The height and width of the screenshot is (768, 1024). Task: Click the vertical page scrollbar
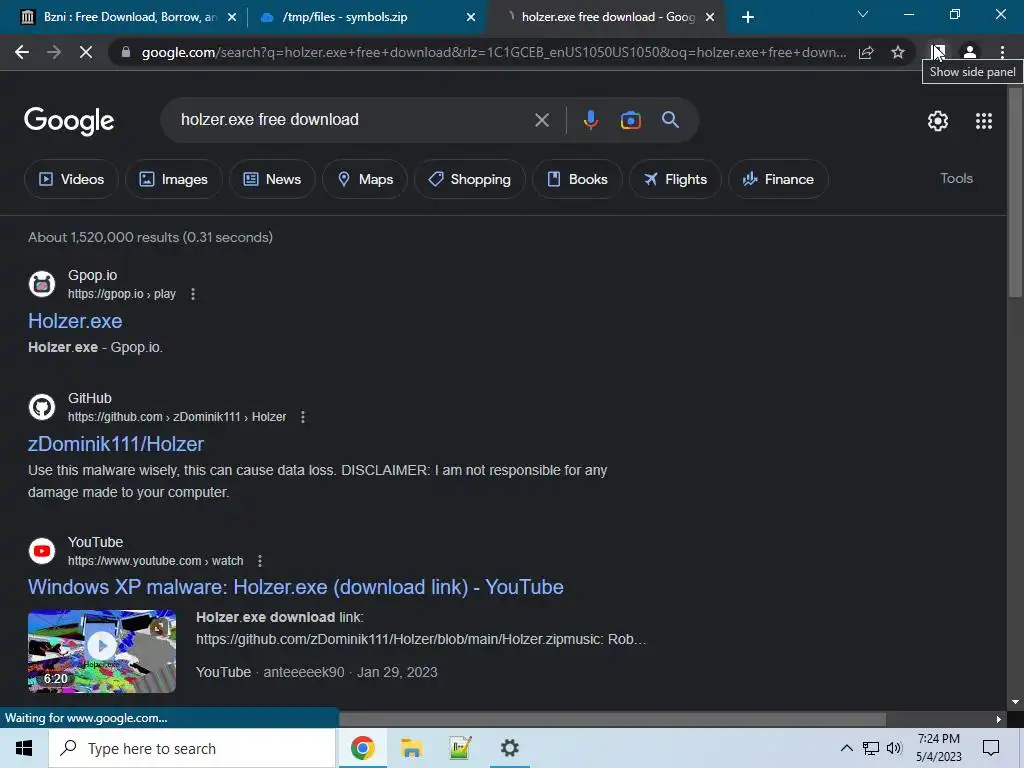(x=1016, y=193)
